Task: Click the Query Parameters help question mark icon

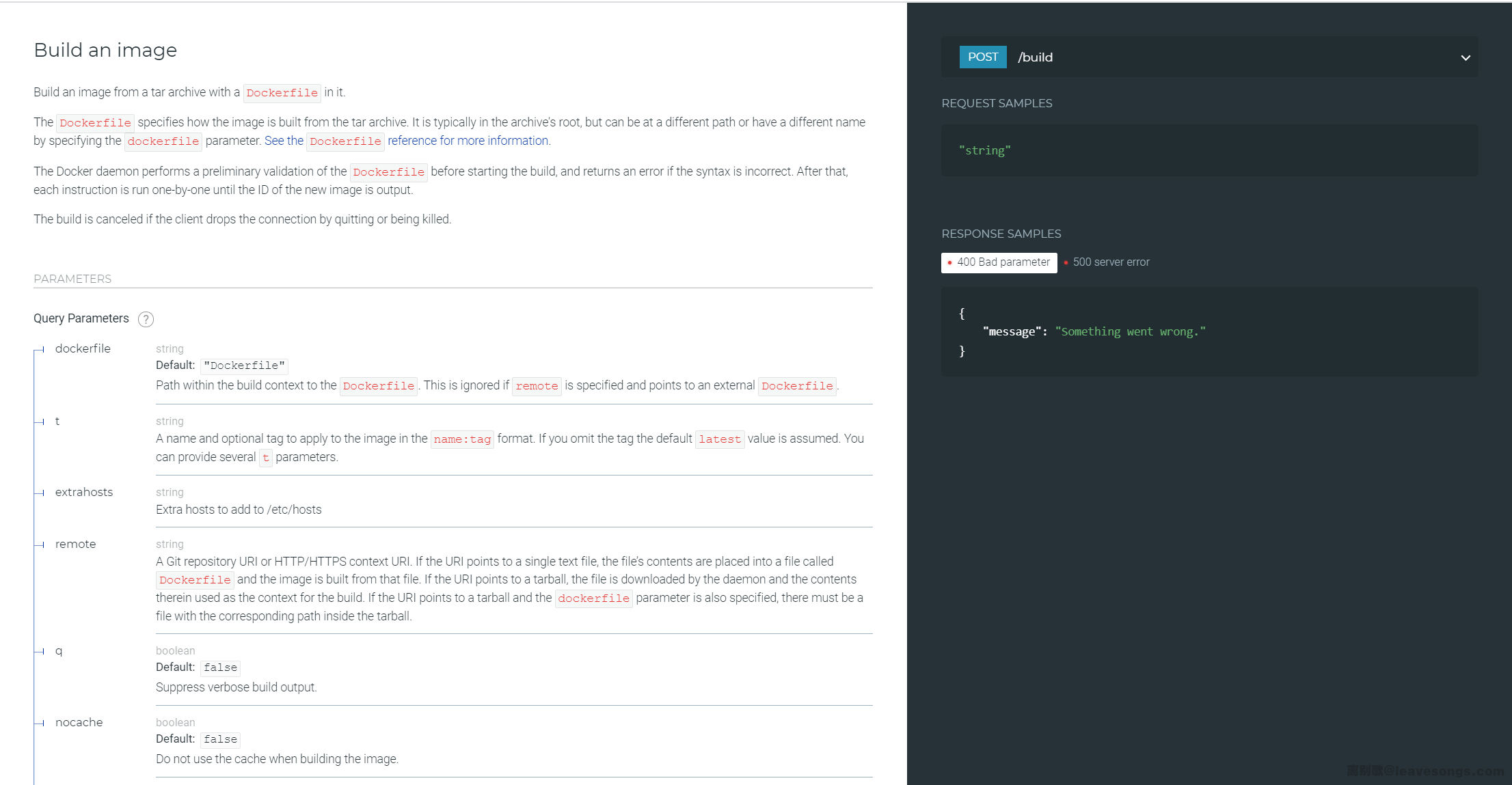Action: coord(146,319)
